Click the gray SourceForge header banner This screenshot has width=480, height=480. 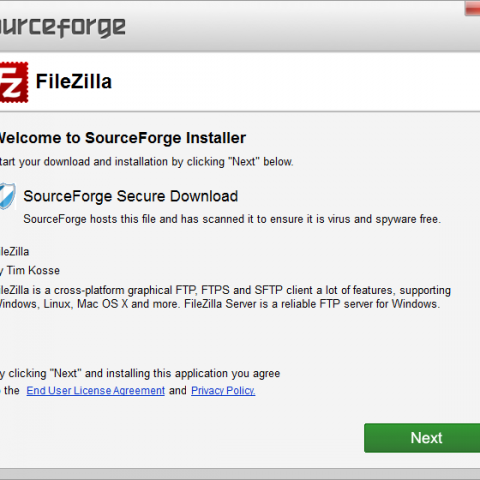coord(240,26)
